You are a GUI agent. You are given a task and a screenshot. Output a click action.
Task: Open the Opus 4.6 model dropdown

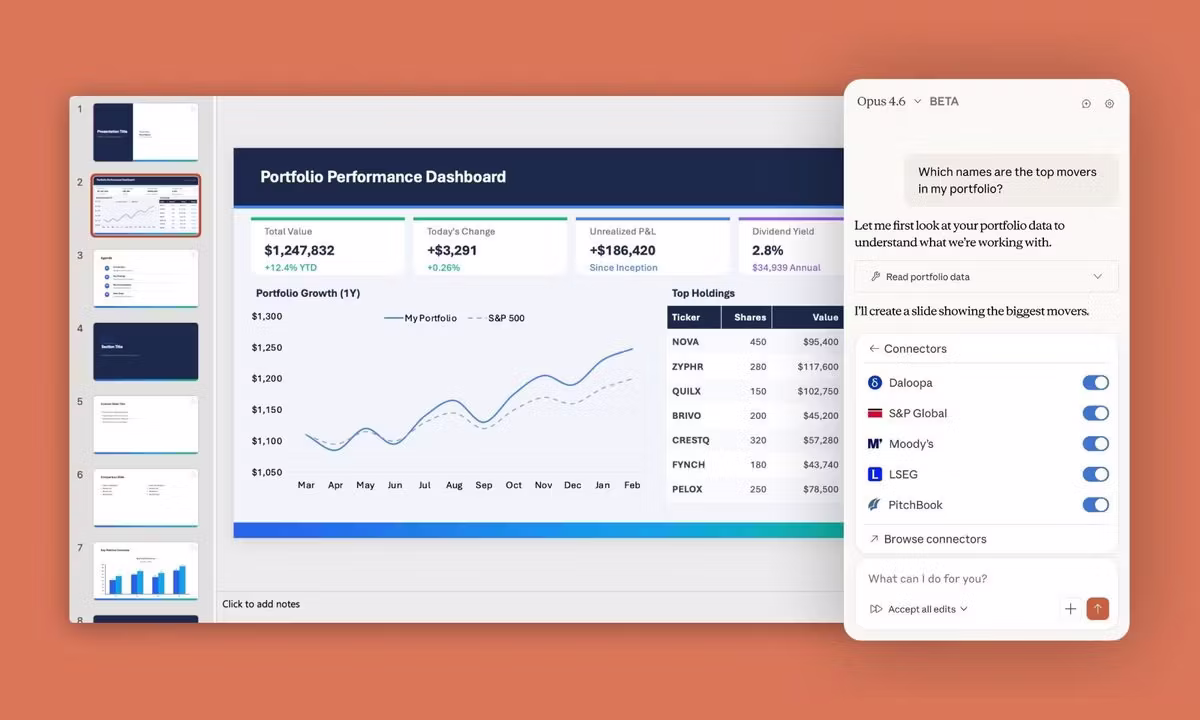coord(889,101)
